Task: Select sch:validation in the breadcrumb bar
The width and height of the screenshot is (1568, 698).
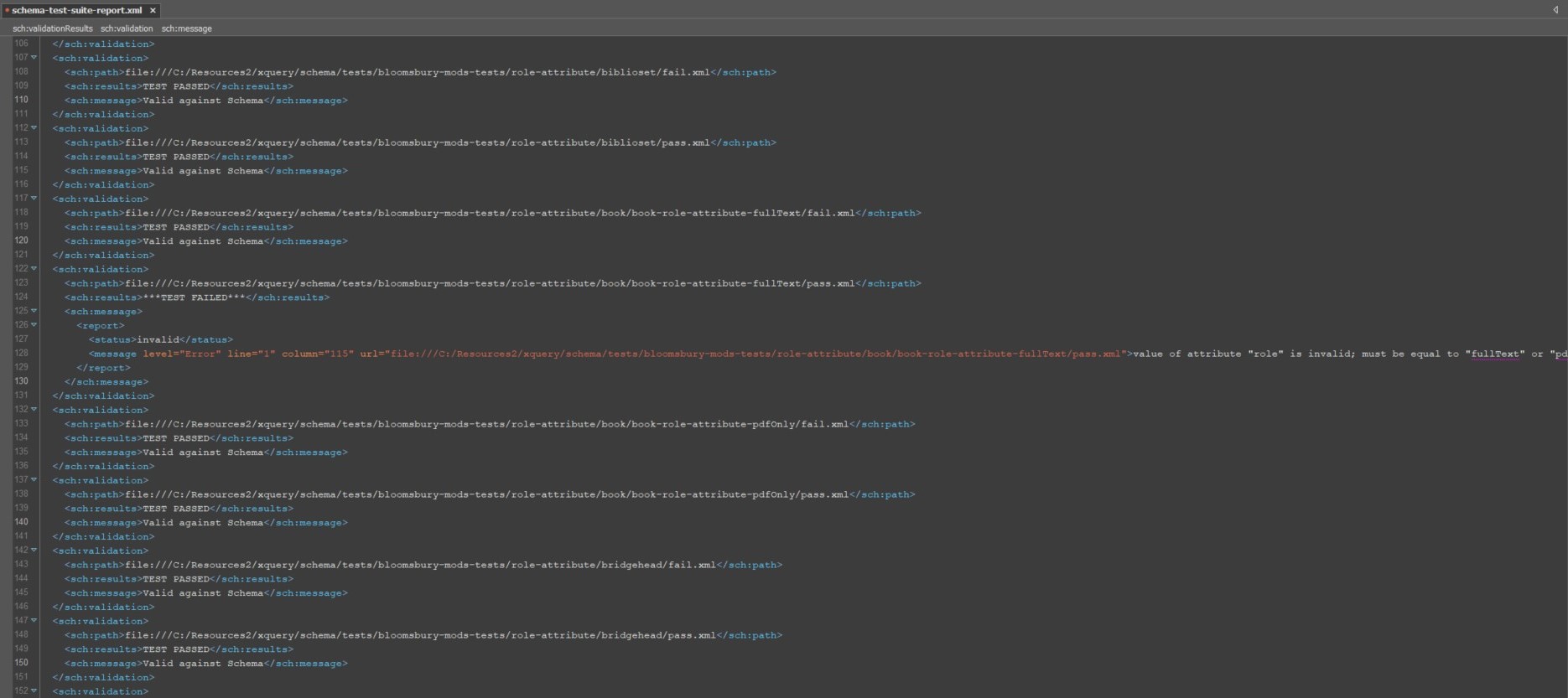Action: [x=127, y=28]
